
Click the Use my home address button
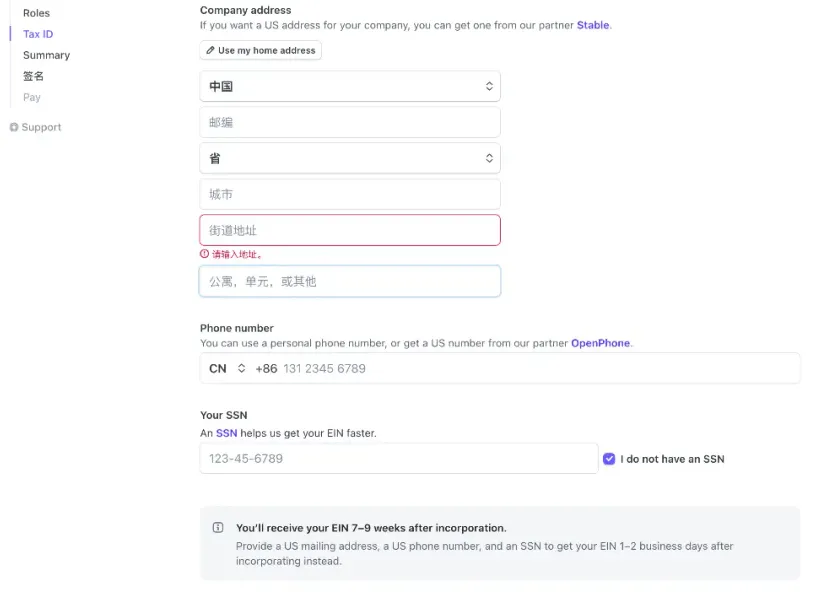point(261,50)
